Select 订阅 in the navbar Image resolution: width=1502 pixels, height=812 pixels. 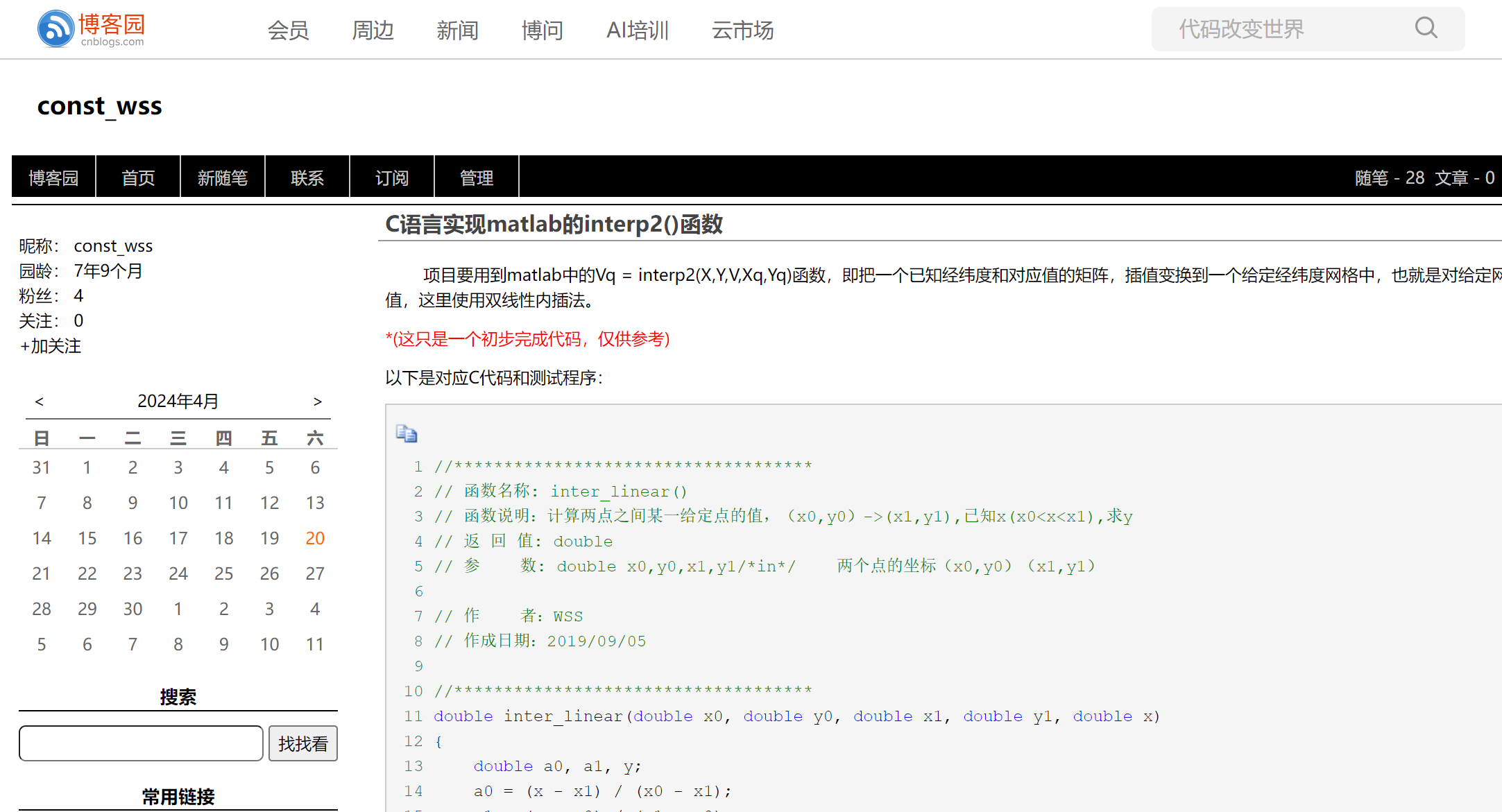(x=392, y=178)
